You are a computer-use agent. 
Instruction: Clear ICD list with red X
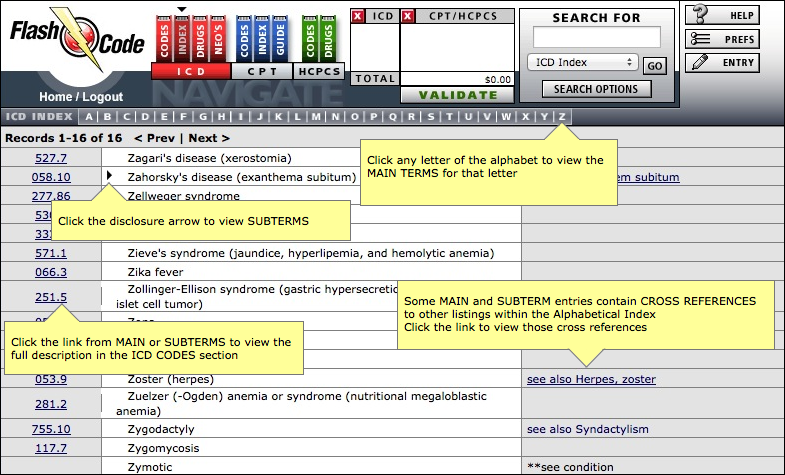(357, 16)
